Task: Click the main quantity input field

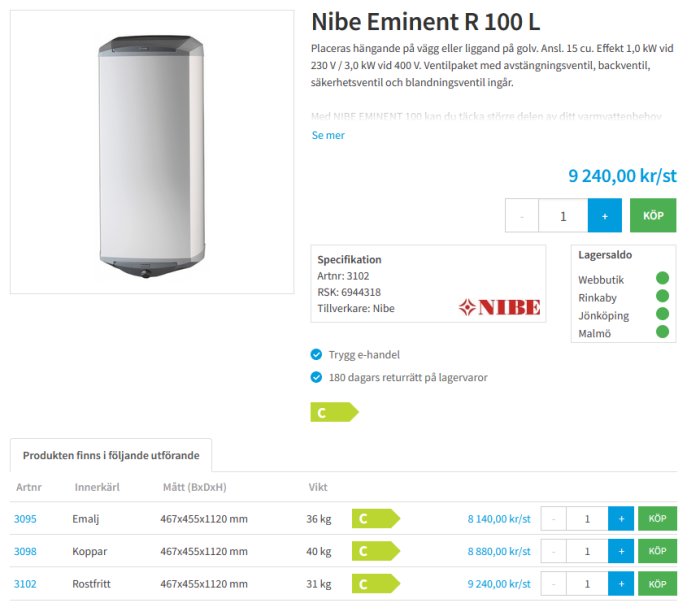Action: pyautogui.click(x=563, y=216)
